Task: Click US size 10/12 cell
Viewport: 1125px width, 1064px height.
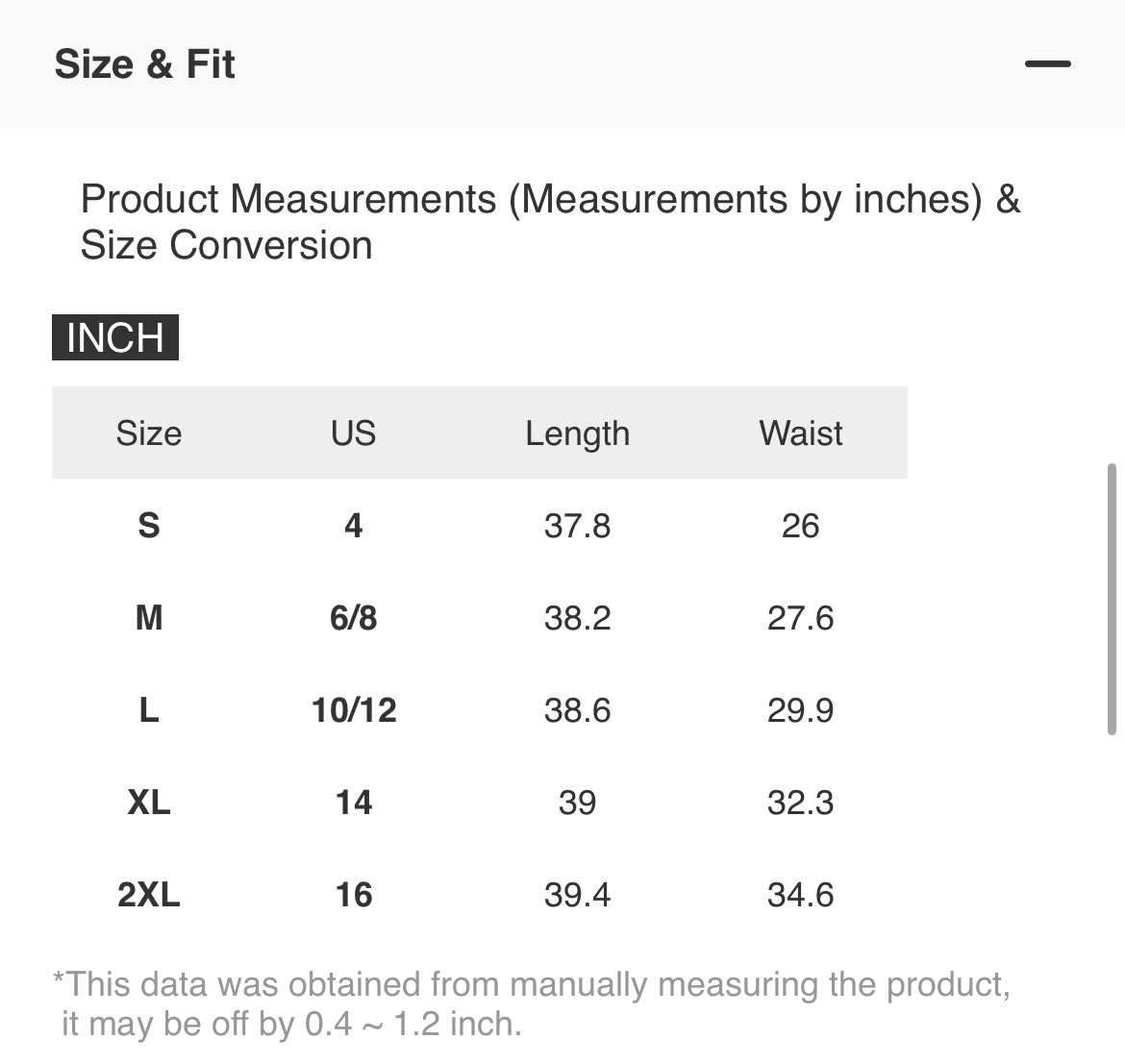Action: pos(353,710)
